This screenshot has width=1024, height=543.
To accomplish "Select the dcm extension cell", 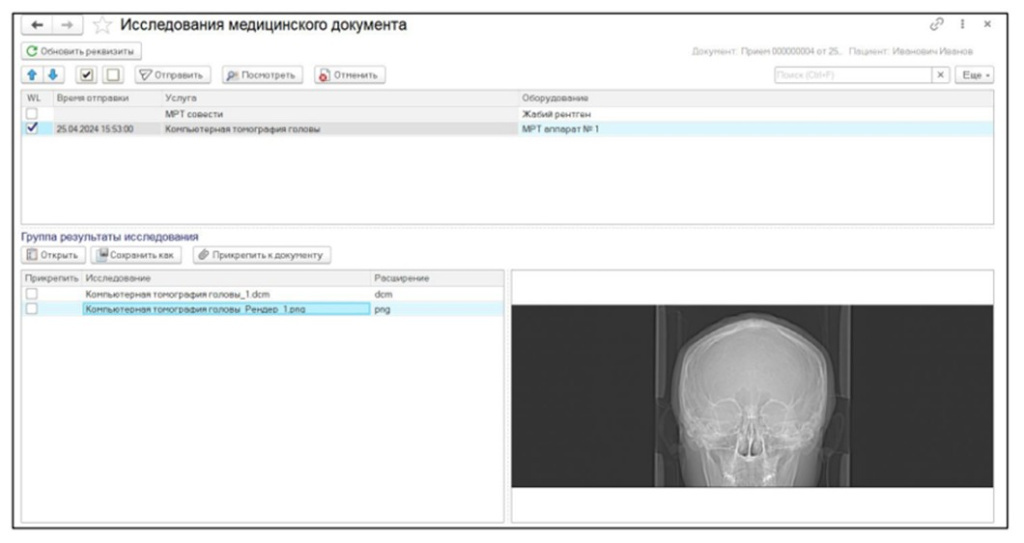I will pyautogui.click(x=437, y=294).
